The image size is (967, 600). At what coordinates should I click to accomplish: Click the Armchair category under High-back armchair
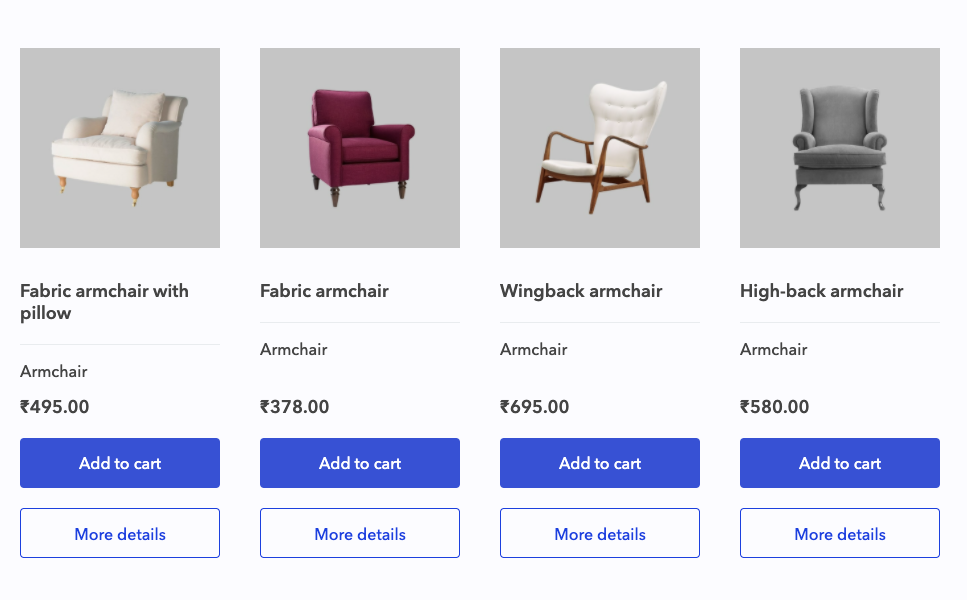pos(774,349)
